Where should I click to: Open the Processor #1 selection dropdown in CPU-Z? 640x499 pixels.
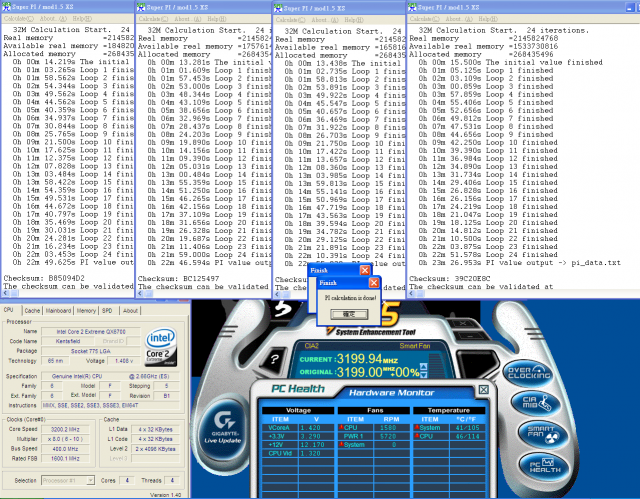point(91,480)
